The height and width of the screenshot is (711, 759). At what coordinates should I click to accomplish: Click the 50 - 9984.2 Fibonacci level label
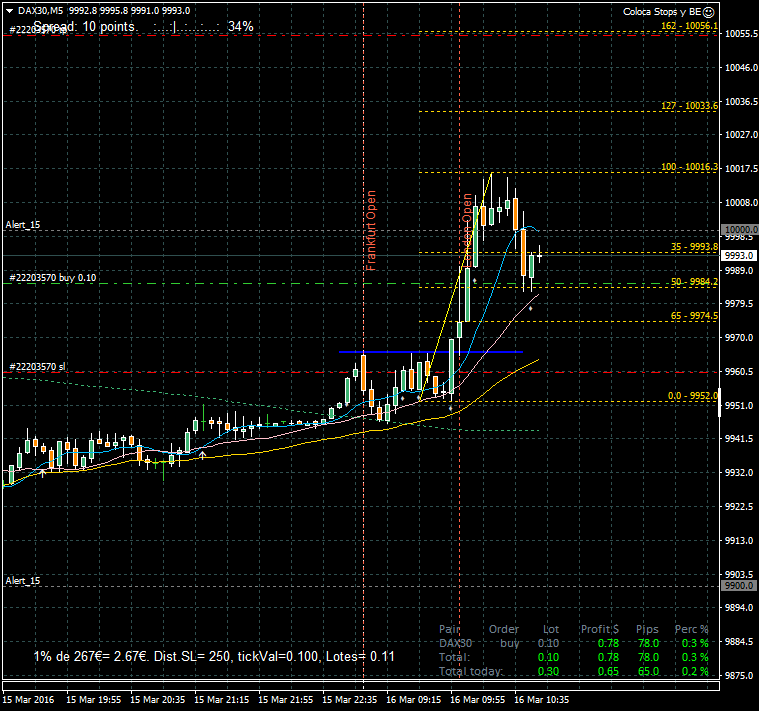tap(694, 282)
